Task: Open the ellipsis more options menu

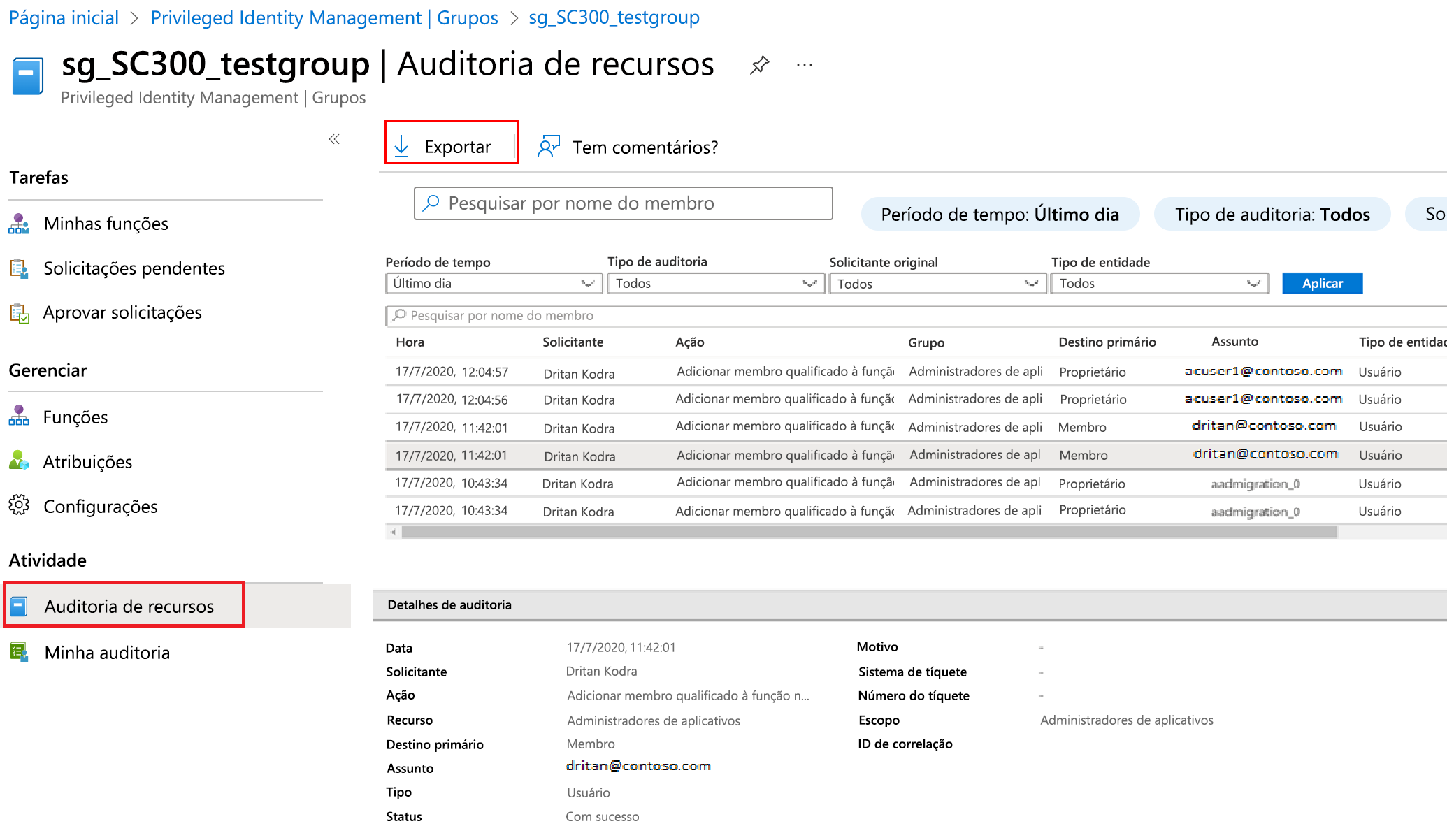Action: (805, 65)
